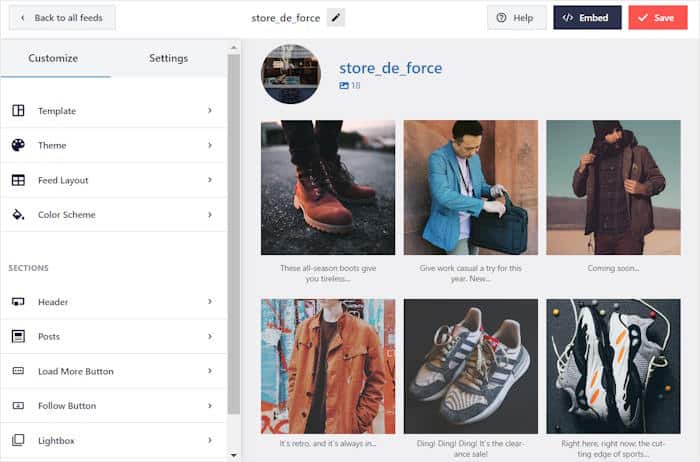Expand the Lightbox chevron

(210, 440)
